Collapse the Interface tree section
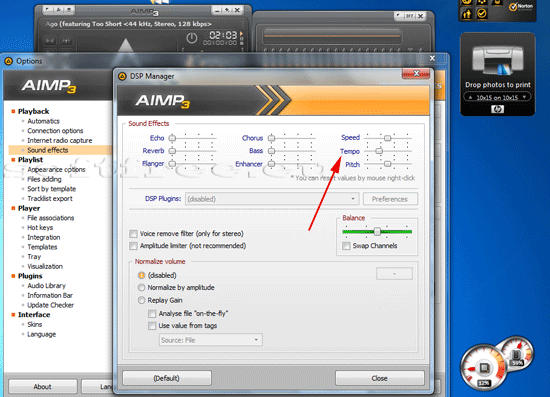The height and width of the screenshot is (397, 550). (13, 315)
